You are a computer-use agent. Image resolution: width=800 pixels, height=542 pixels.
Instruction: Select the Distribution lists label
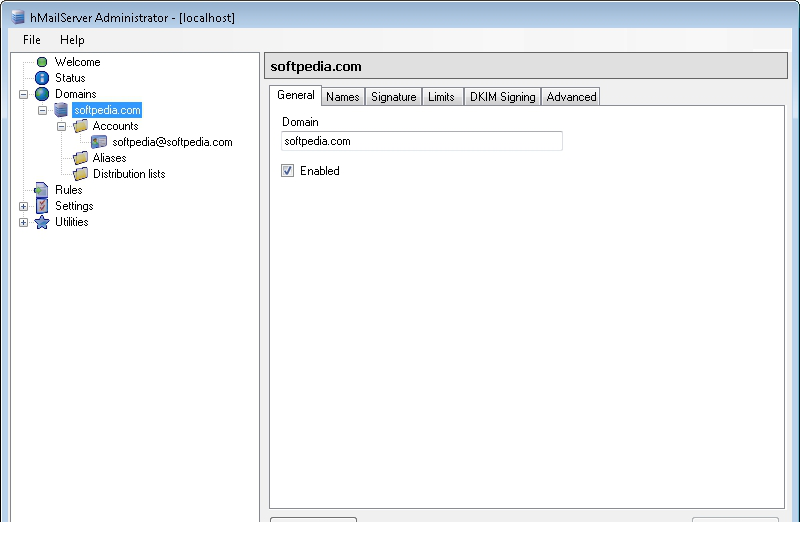[x=129, y=174]
